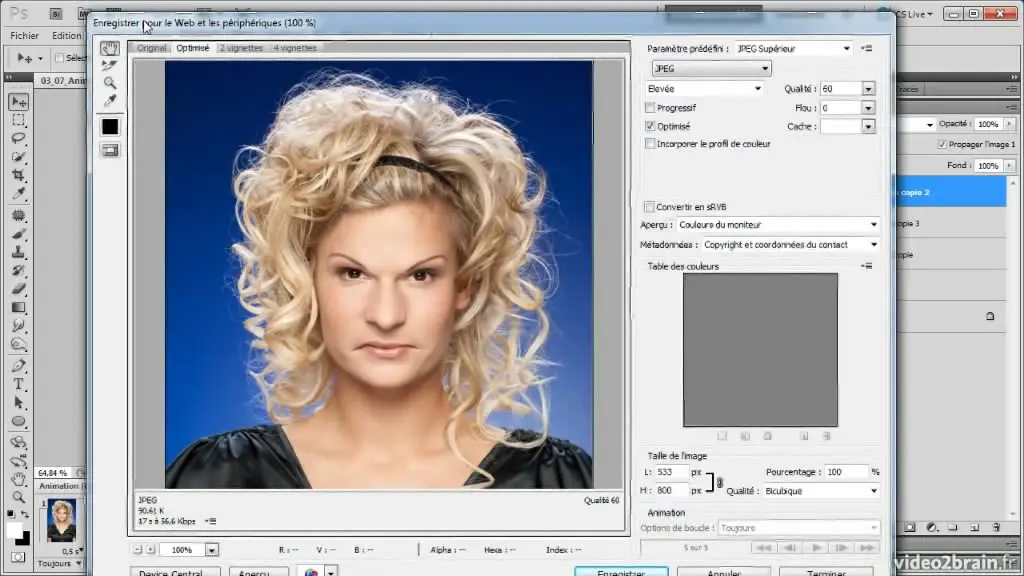Open the color table options menu icon
Screen dimensions: 1024x576
[867, 266]
